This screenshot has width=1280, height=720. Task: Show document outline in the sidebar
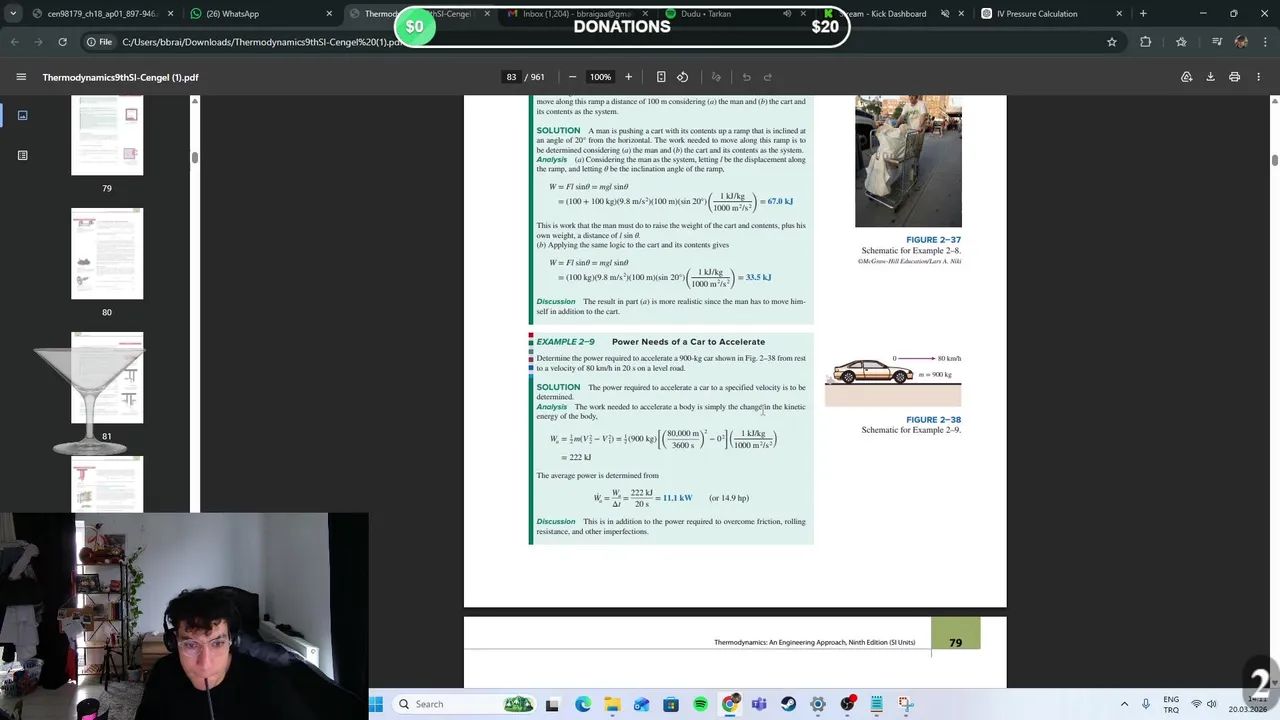pos(22,155)
